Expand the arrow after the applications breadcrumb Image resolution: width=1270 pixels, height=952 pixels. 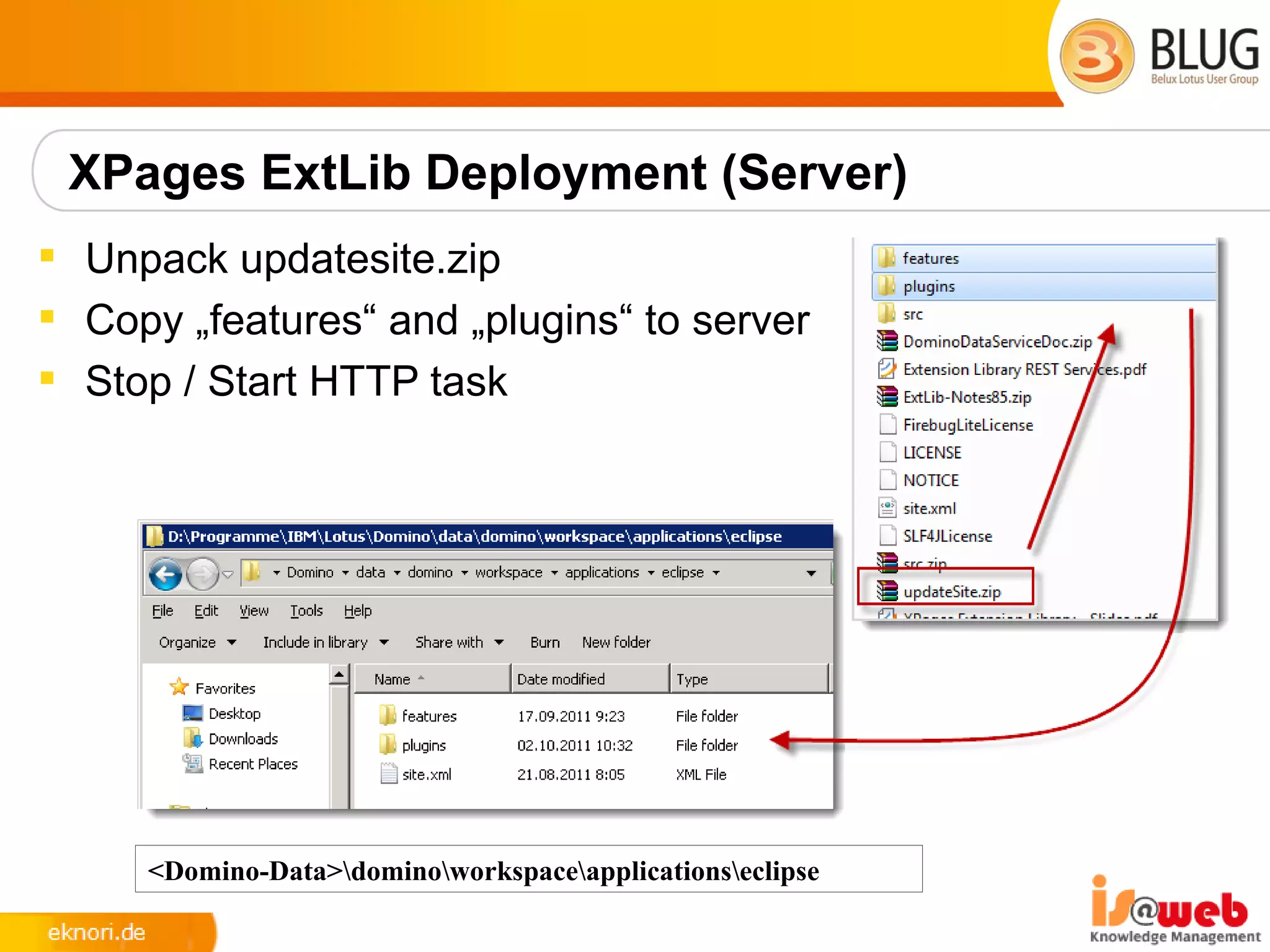[651, 573]
